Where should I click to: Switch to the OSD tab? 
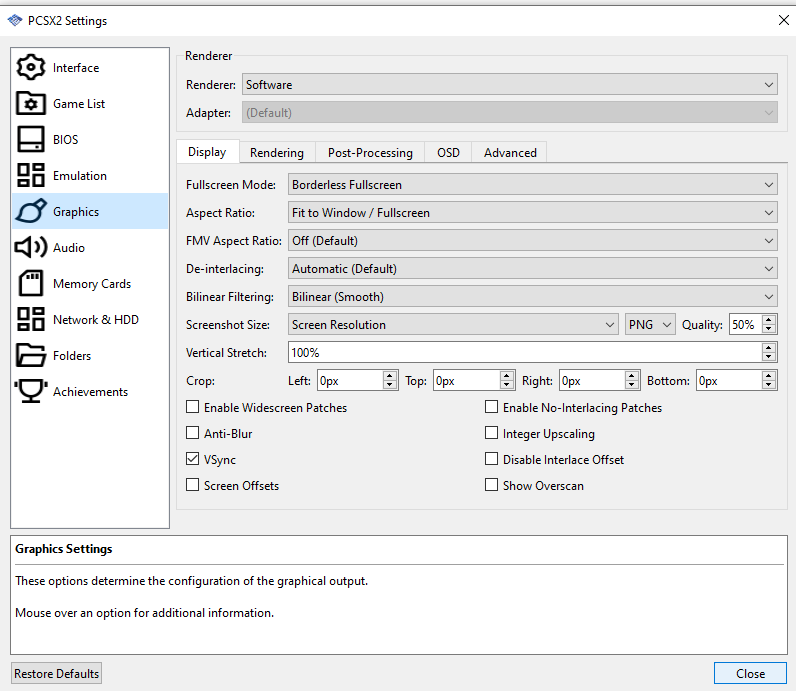click(x=448, y=152)
